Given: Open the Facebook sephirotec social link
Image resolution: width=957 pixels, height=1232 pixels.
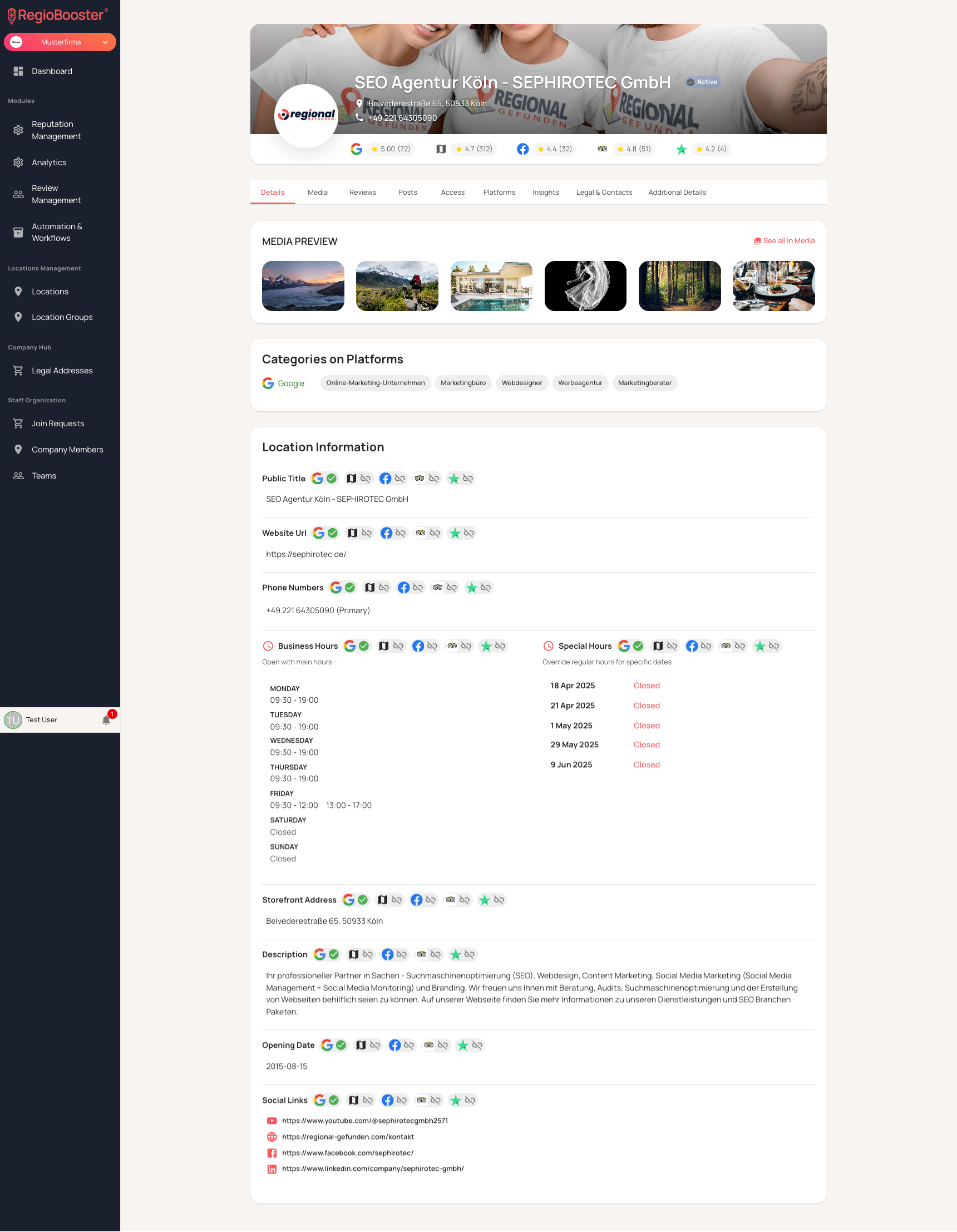Looking at the screenshot, I should pyautogui.click(x=347, y=1154).
